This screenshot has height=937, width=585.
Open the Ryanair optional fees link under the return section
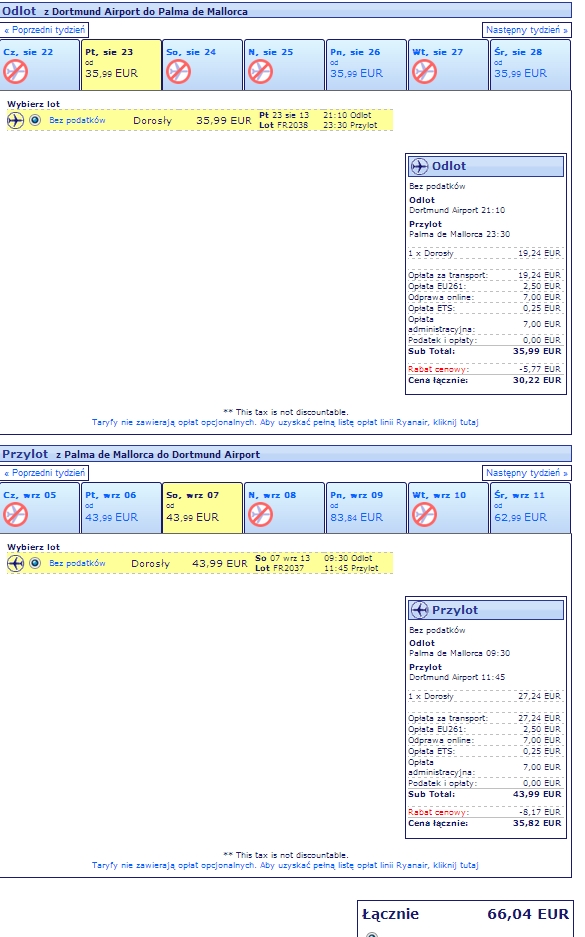click(285, 865)
